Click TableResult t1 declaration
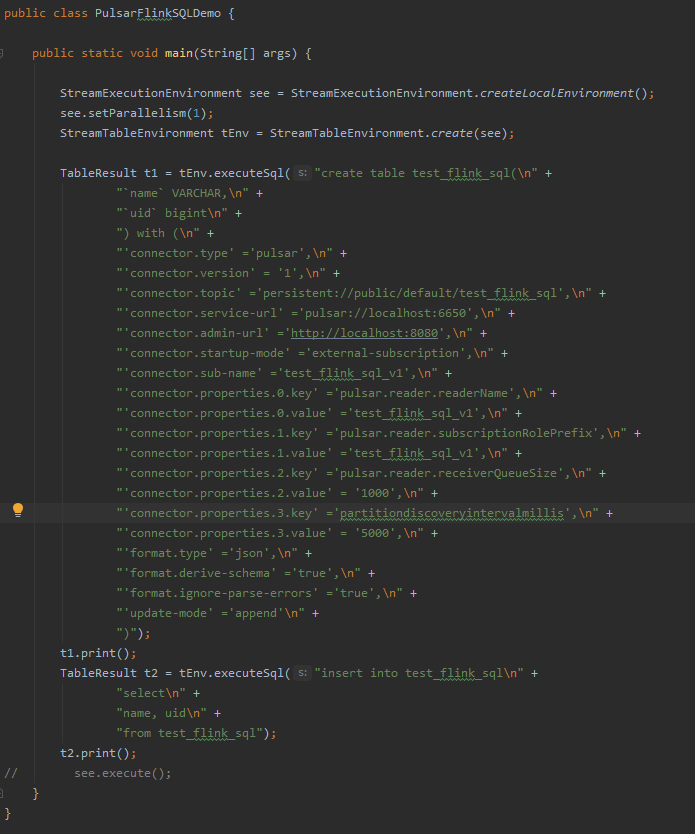This screenshot has width=695, height=834. pyautogui.click(x=109, y=173)
